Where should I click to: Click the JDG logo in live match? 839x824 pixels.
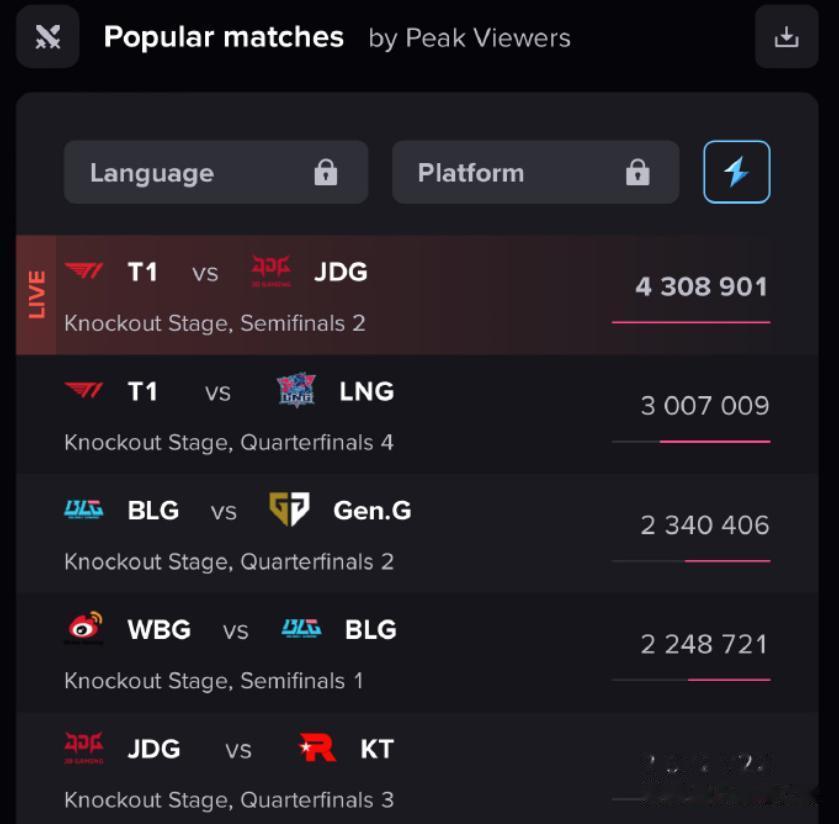coord(271,271)
